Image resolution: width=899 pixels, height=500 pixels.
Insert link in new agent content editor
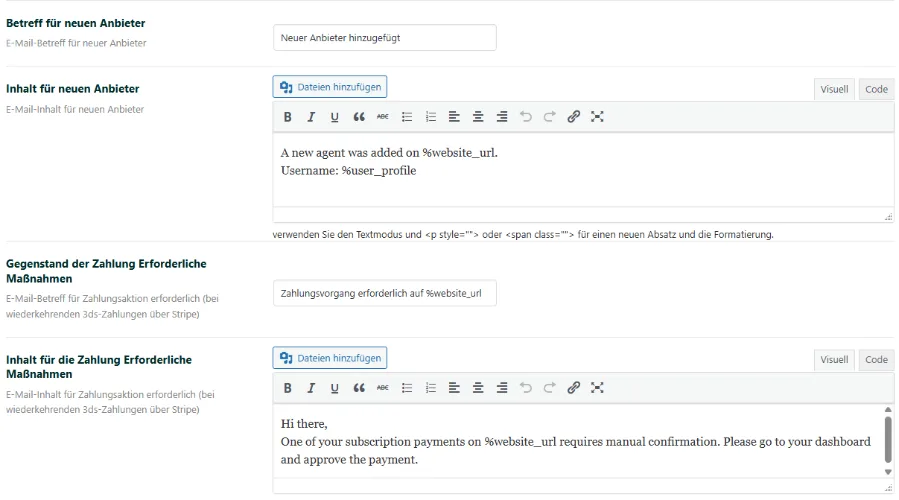[573, 117]
